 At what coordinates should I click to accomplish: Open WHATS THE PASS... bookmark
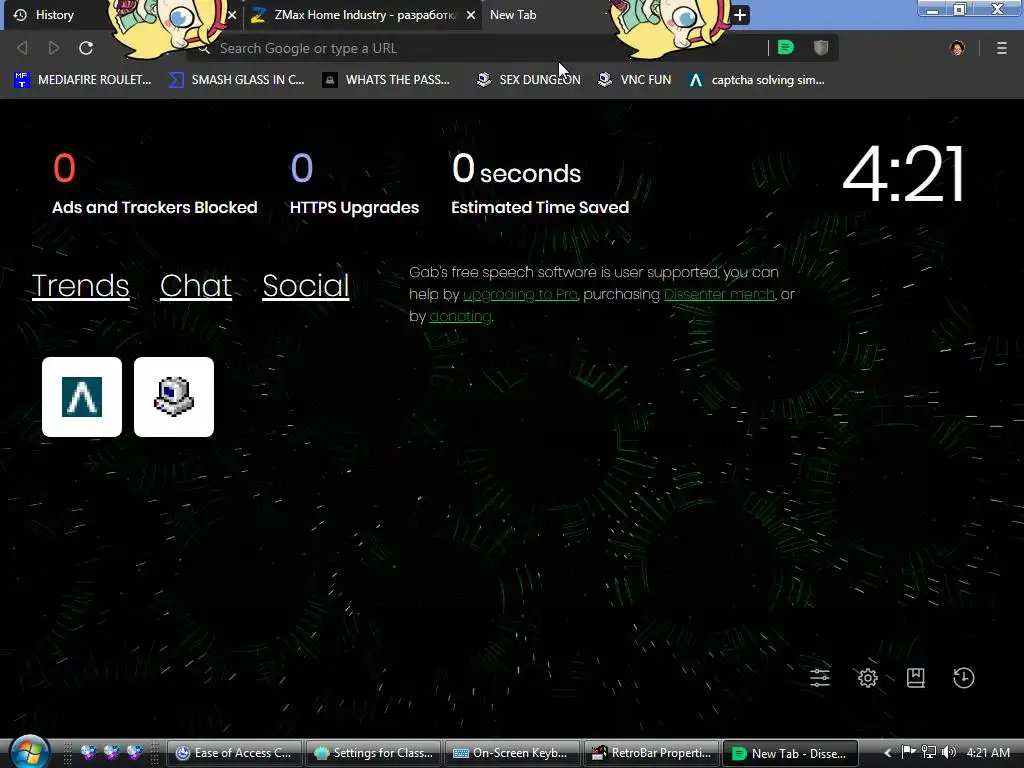tap(387, 80)
